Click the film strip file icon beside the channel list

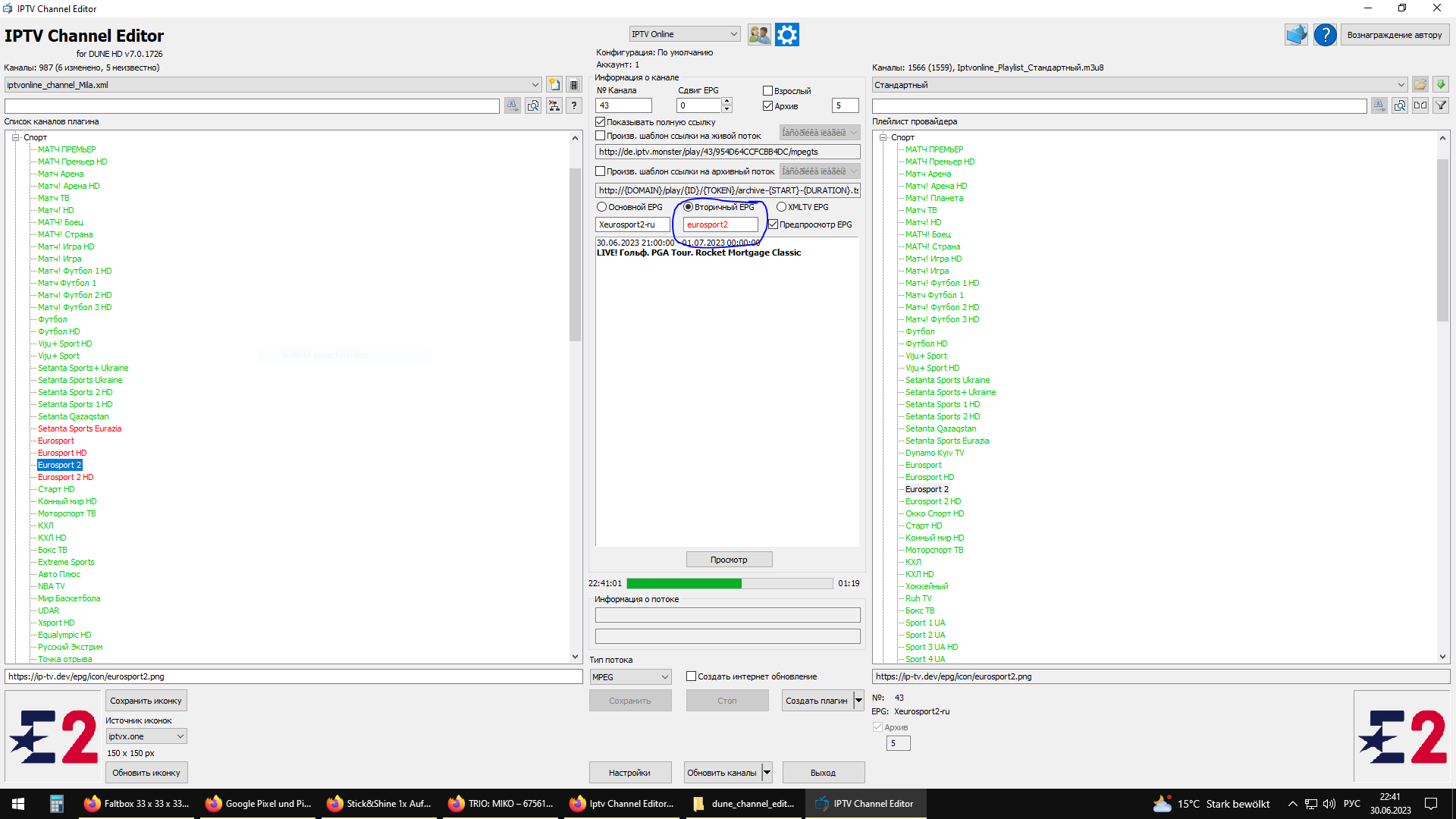click(x=574, y=85)
